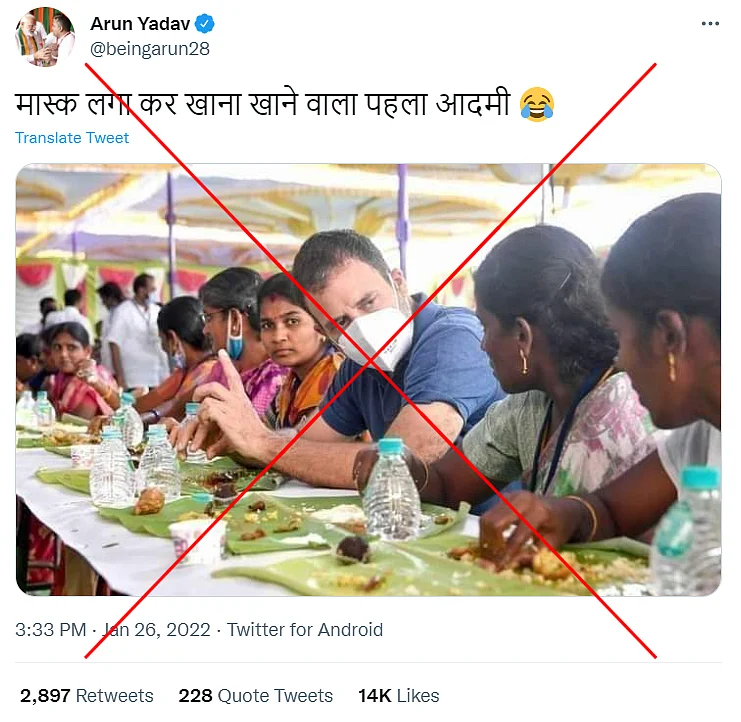Click the center of the red cross overlay
This screenshot has width=741, height=722.
coord(370,361)
